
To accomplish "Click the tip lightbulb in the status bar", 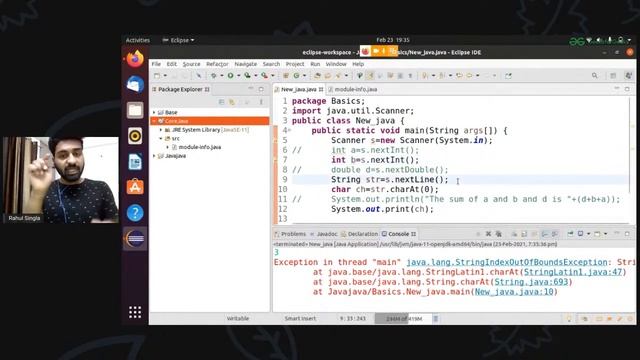I will point(569,319).
